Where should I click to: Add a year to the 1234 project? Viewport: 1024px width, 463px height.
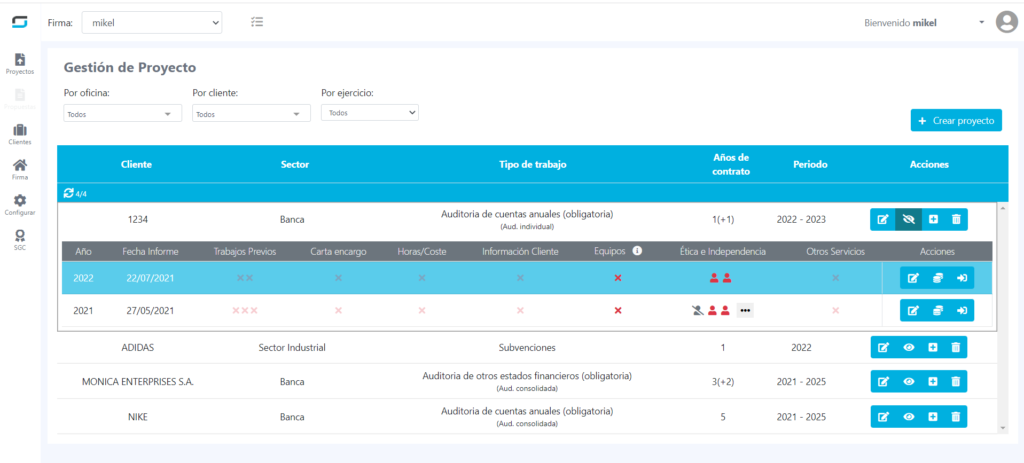click(933, 219)
